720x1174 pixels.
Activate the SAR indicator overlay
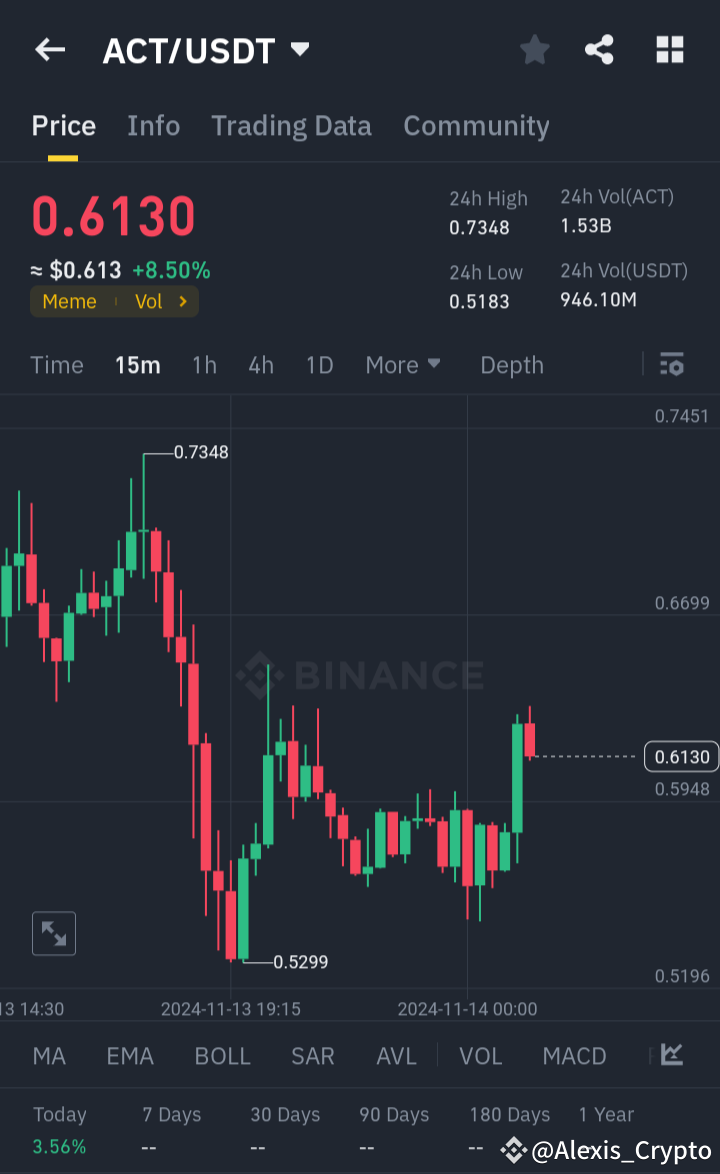[x=312, y=1055]
